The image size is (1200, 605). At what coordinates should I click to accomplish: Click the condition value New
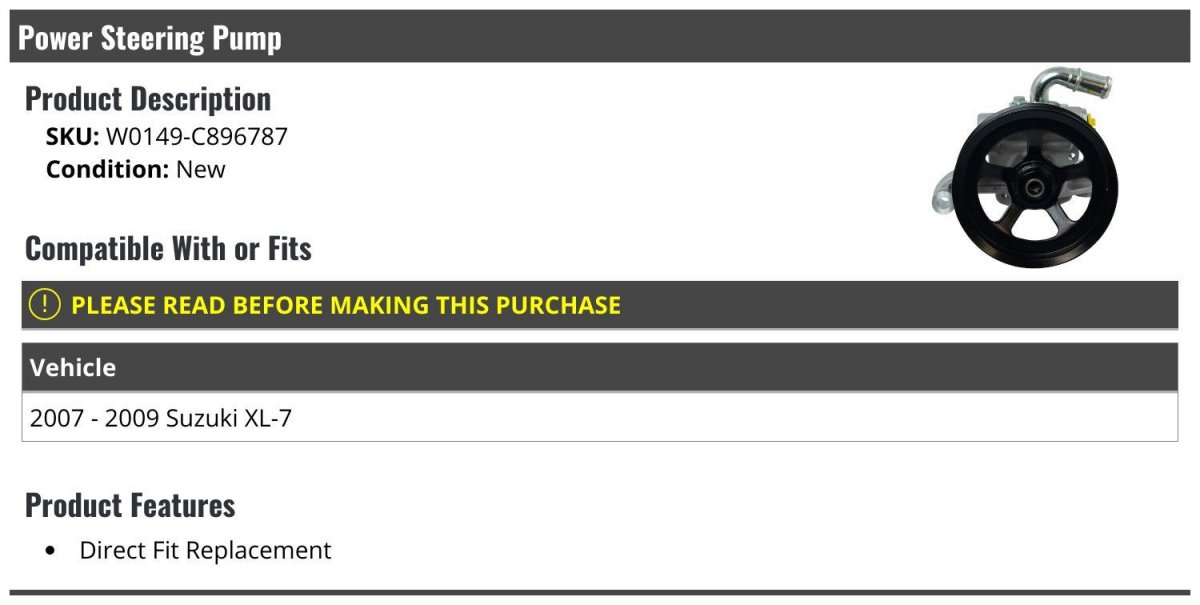(x=201, y=169)
